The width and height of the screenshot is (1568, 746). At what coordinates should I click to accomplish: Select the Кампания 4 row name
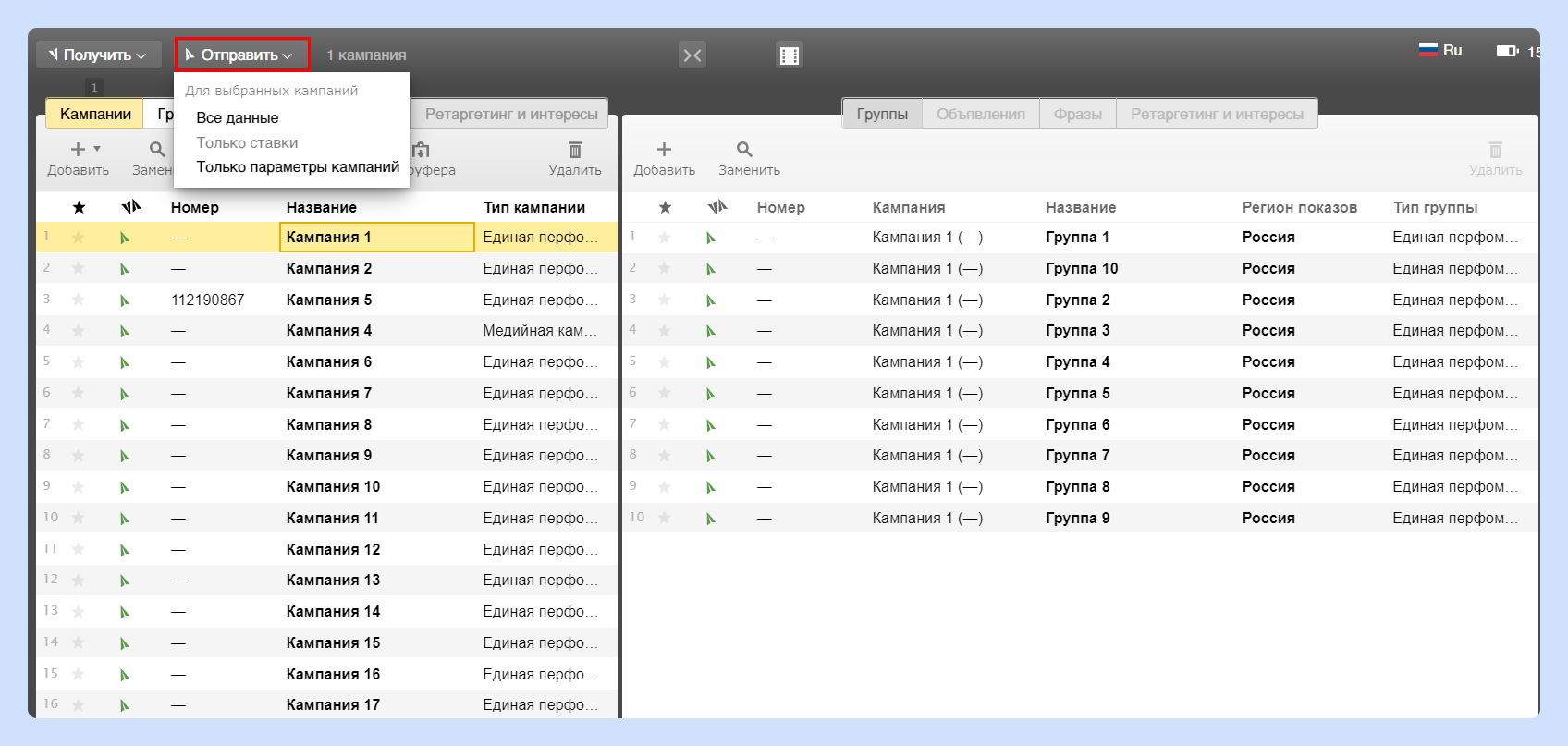pos(329,330)
